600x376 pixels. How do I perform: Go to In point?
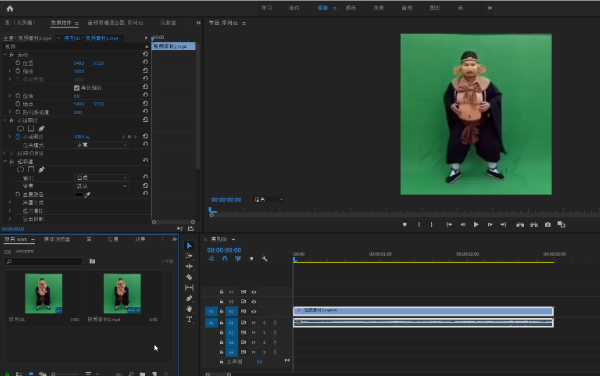click(x=449, y=225)
